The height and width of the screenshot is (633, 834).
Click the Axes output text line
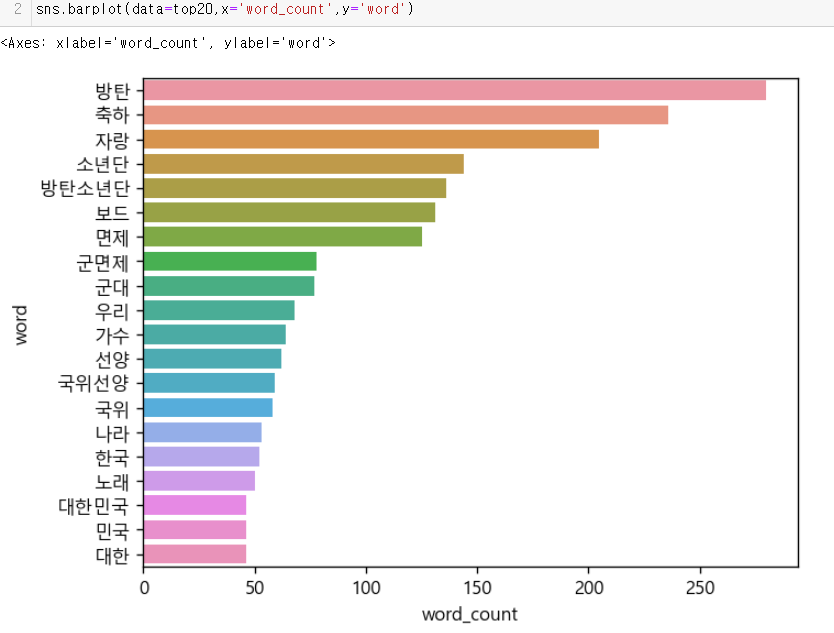point(168,43)
